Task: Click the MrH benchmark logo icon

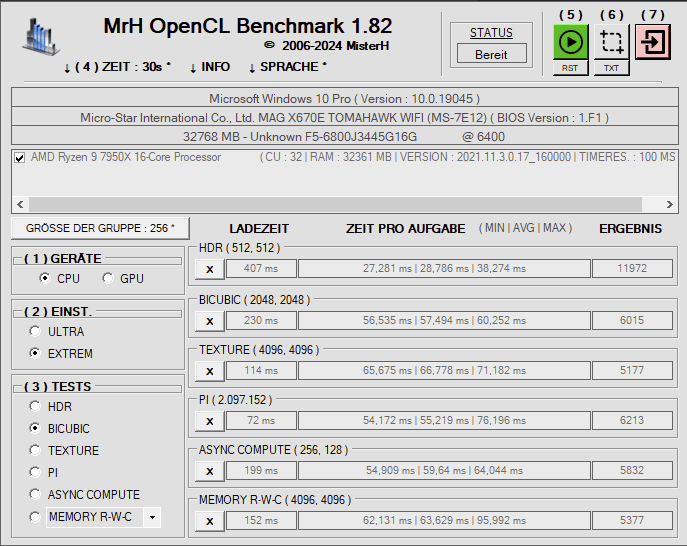Action: (41, 37)
